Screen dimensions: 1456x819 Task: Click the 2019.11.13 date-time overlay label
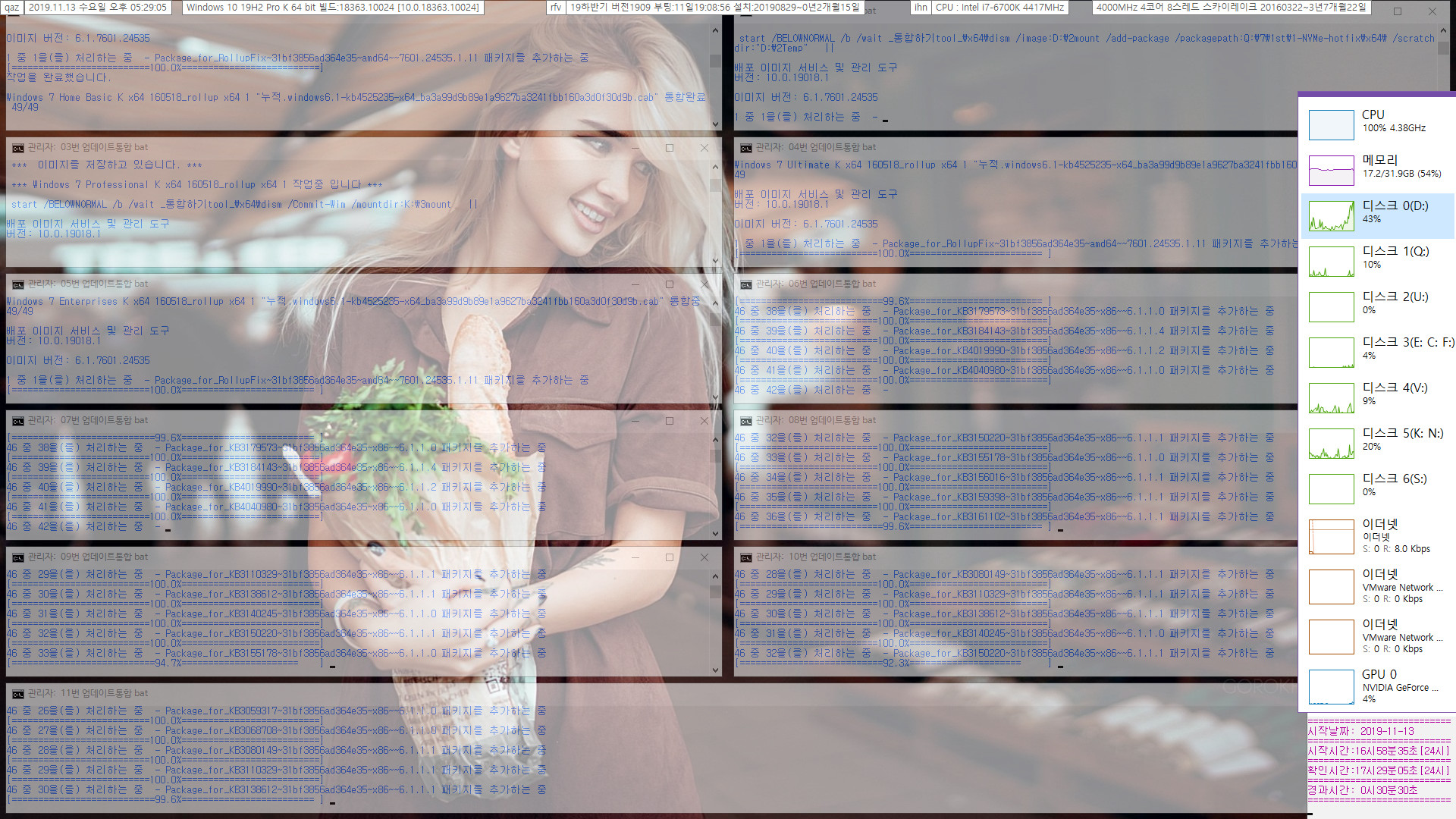(98, 8)
